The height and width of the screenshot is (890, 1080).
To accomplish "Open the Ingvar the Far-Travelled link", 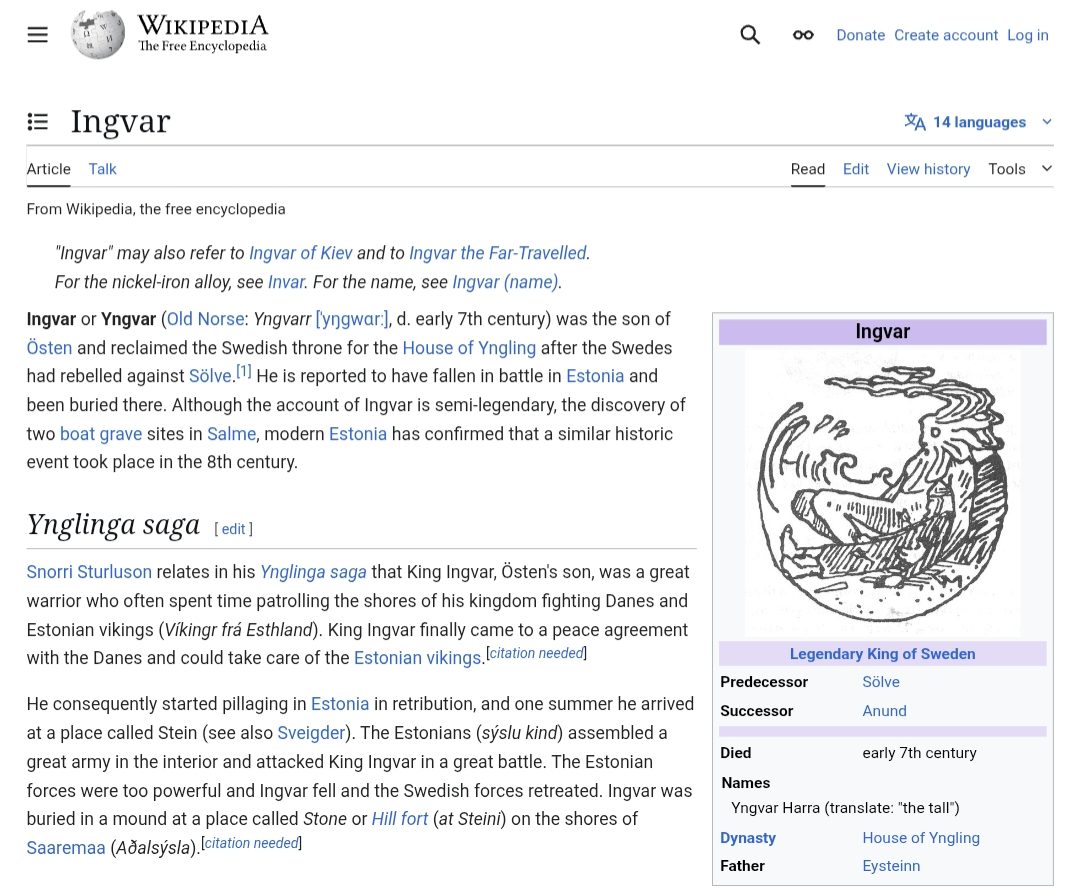I will [498, 253].
